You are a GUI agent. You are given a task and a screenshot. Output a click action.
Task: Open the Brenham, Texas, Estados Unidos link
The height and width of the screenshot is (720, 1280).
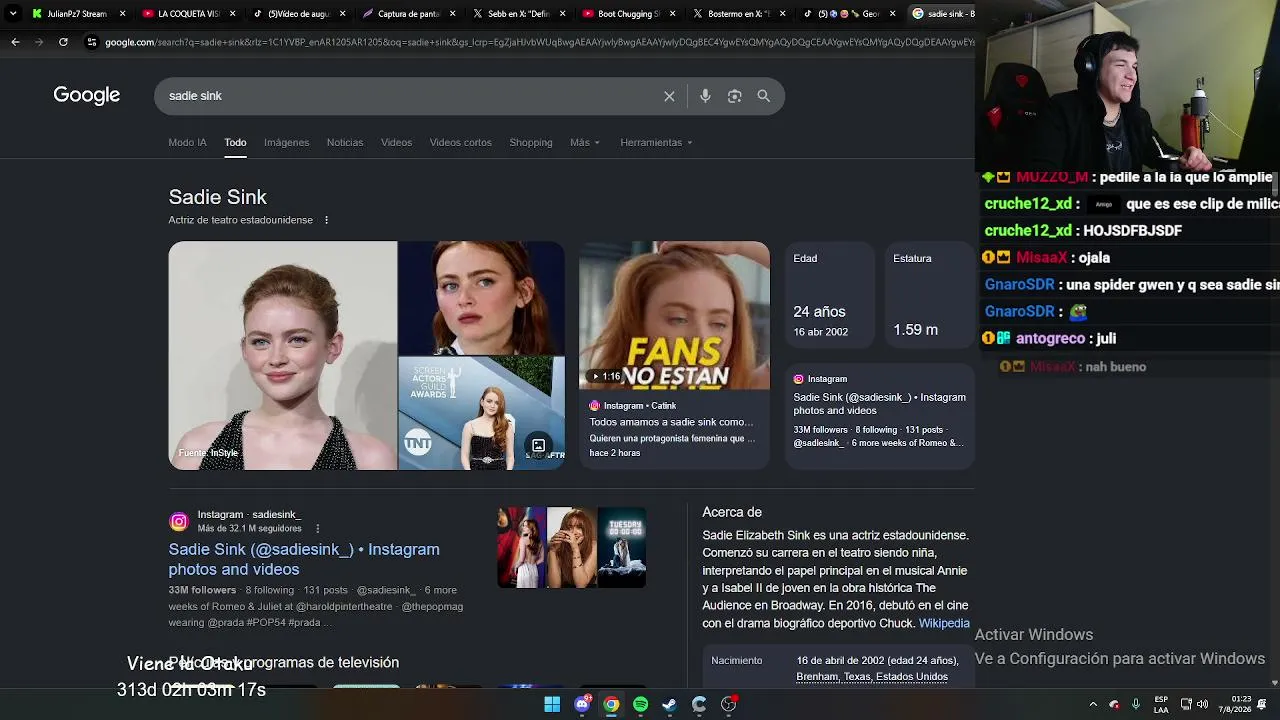(x=872, y=677)
